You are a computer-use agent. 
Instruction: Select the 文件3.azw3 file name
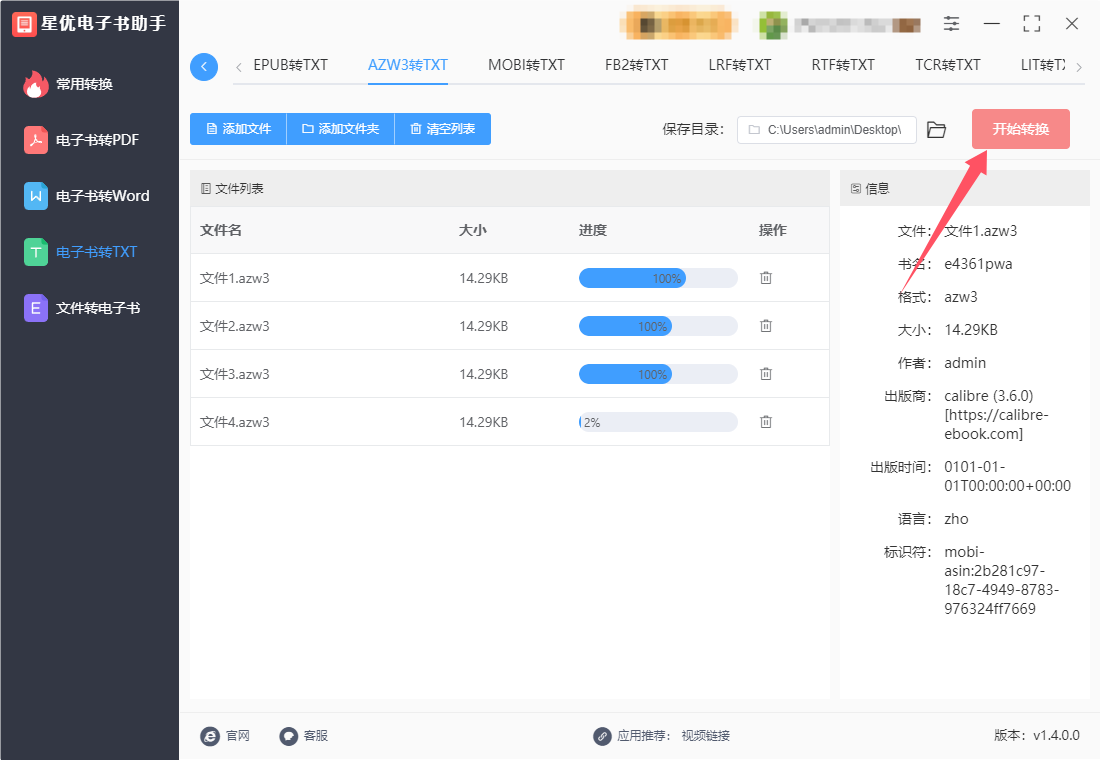(x=234, y=374)
